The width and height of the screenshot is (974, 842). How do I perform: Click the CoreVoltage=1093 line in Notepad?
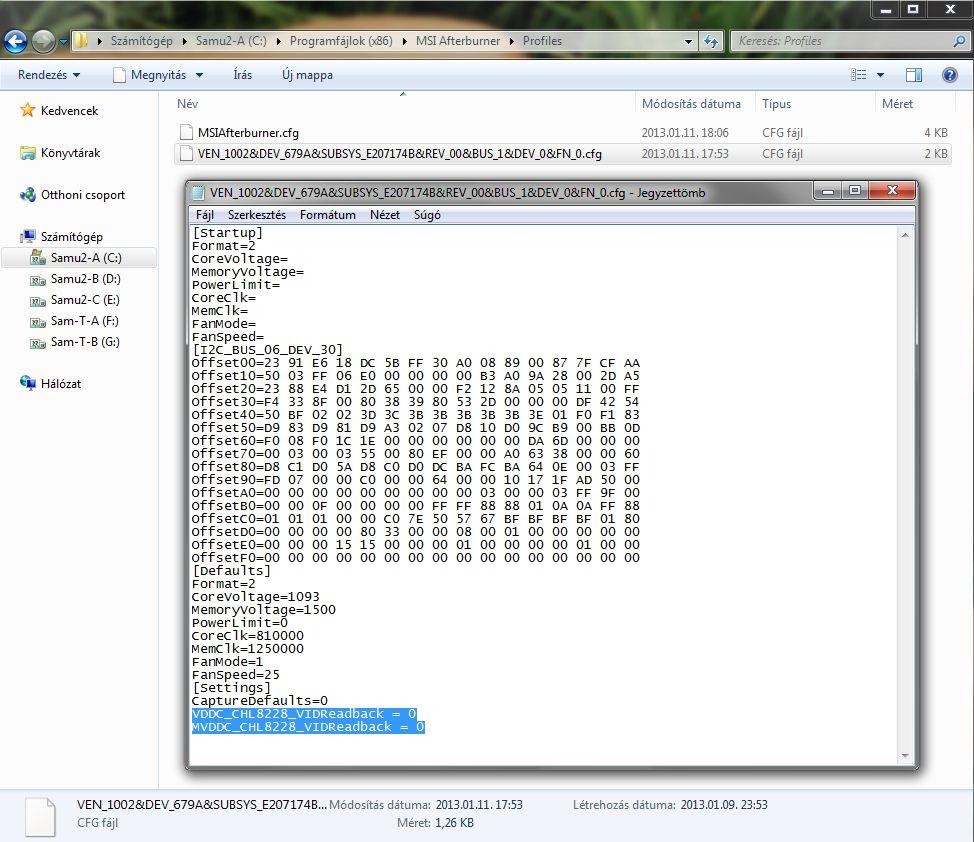pos(255,597)
